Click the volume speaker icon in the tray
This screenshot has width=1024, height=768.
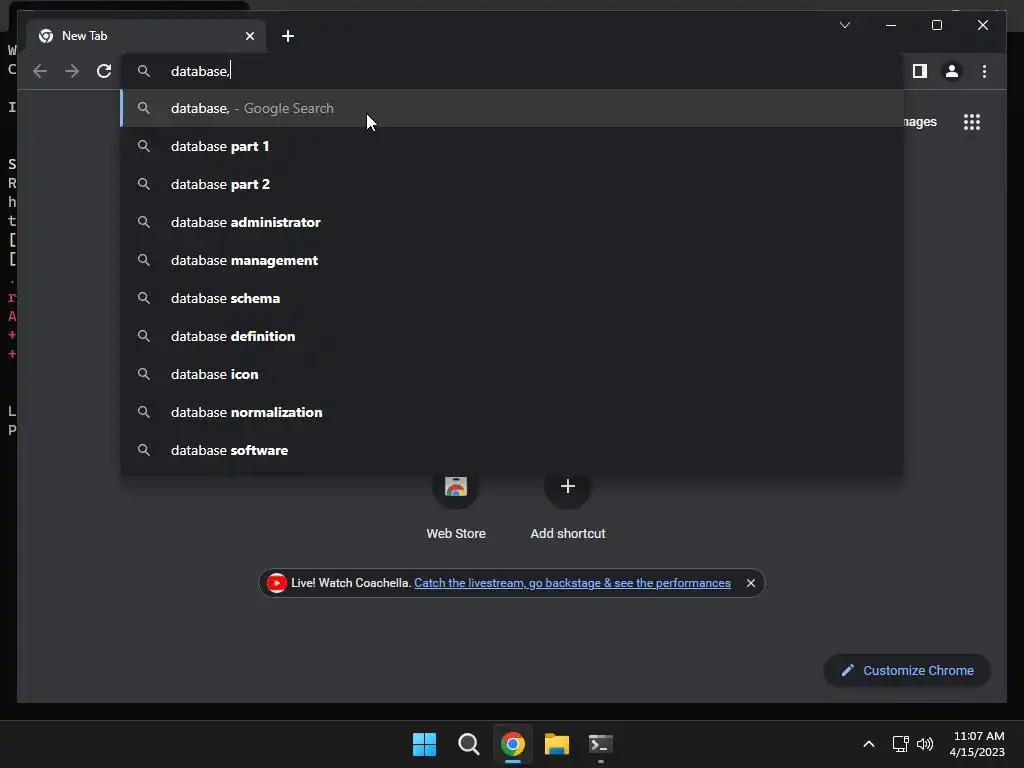click(x=925, y=744)
